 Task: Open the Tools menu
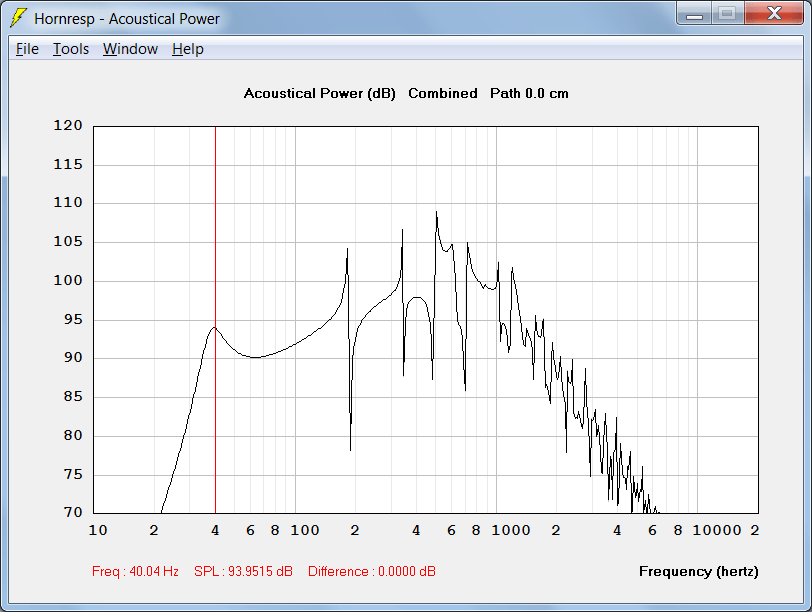coord(71,49)
